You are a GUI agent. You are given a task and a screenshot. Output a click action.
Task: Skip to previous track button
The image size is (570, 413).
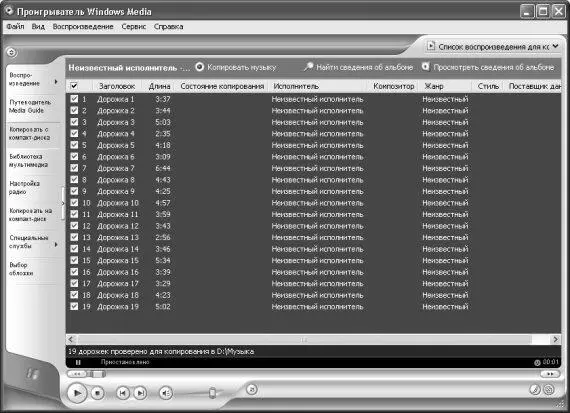pyautogui.click(x=123, y=393)
